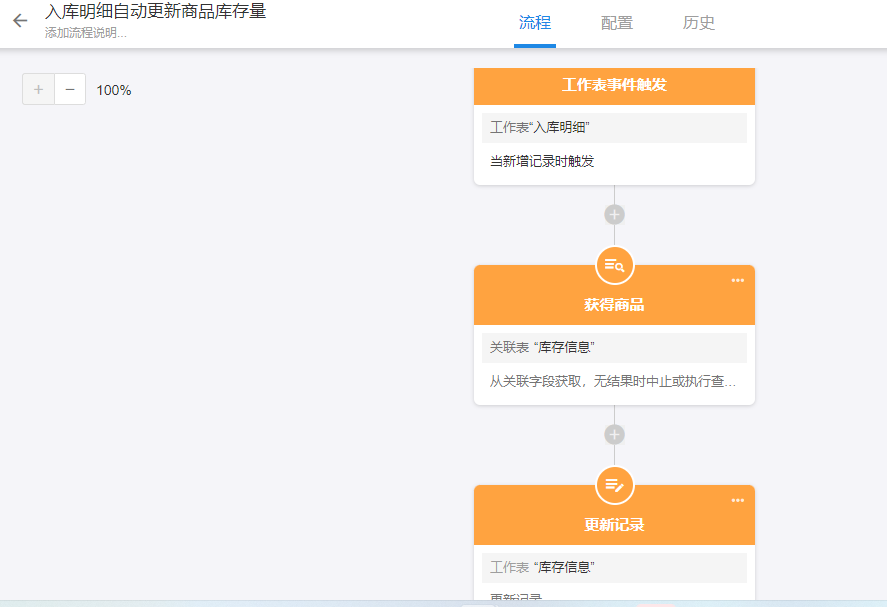This screenshot has height=607, width=887.
Task: Add a node below 获得商品 card
Action: tap(614, 434)
